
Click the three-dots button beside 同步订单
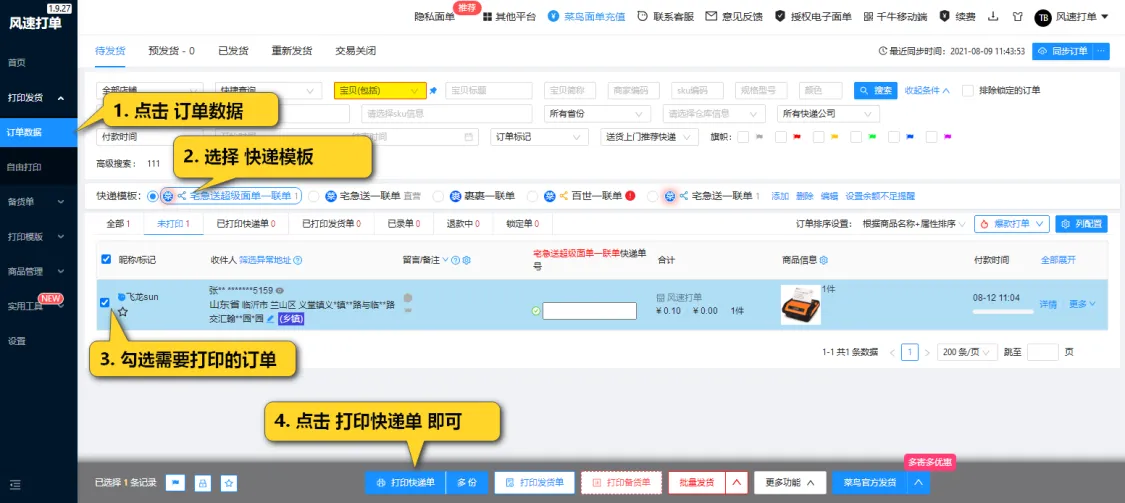click(x=1103, y=52)
